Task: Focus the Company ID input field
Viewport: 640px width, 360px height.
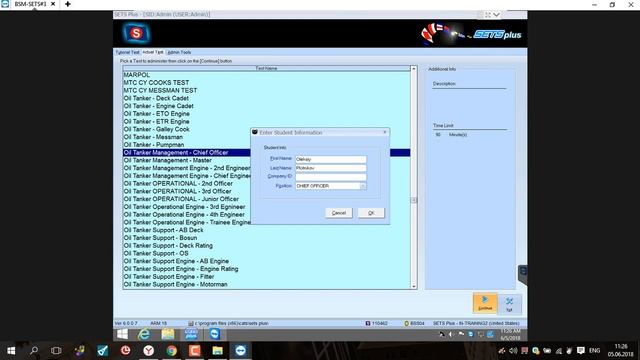Action: pos(331,177)
